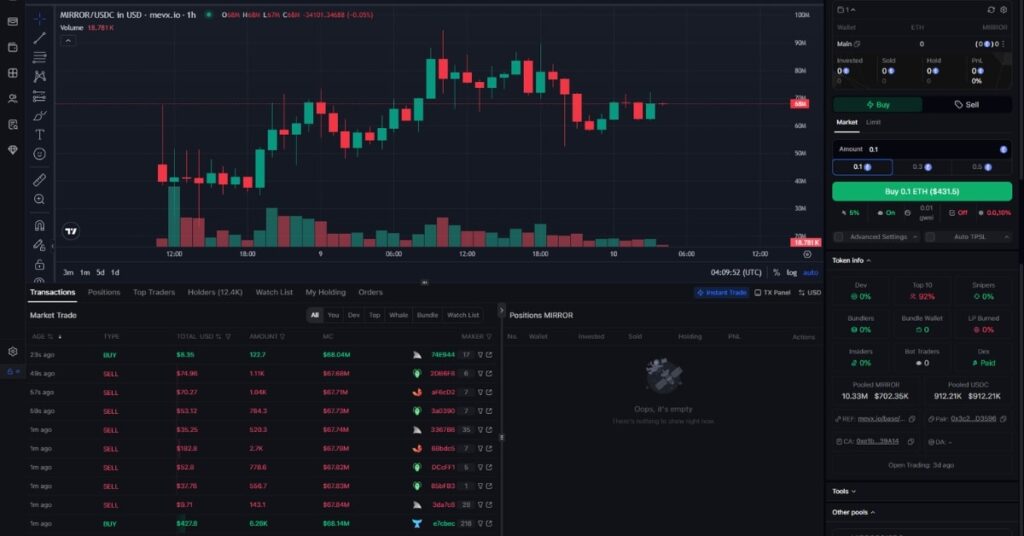Select the XABCD pattern tool
The image size is (1024, 536).
[40, 76]
